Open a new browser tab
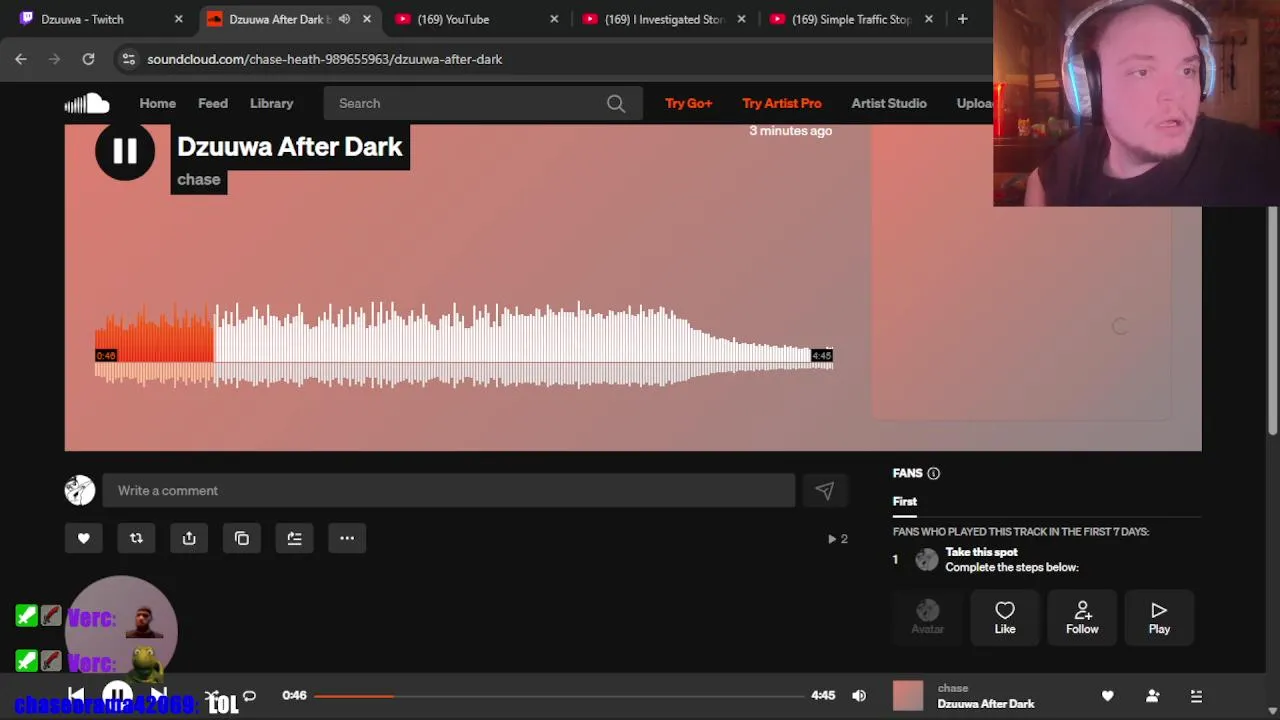 [x=962, y=19]
